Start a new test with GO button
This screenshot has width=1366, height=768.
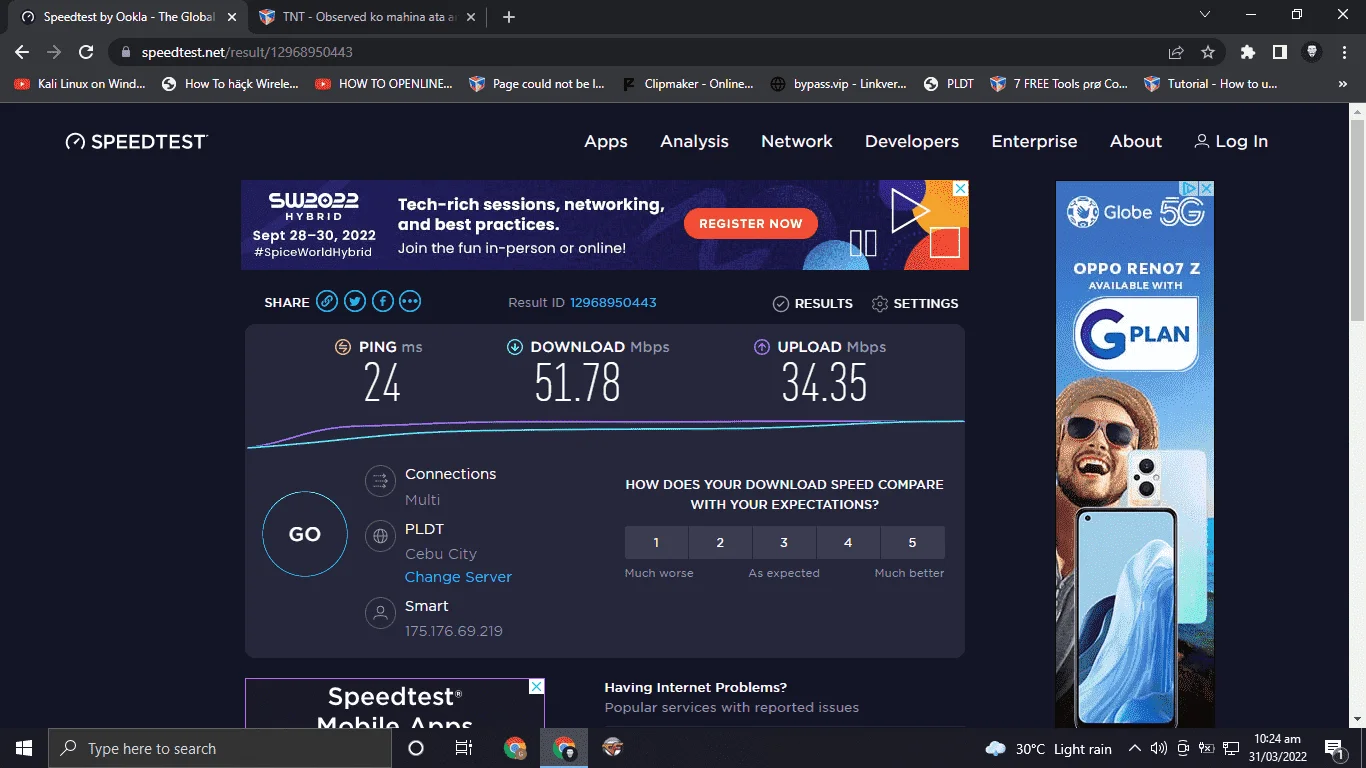click(x=305, y=534)
